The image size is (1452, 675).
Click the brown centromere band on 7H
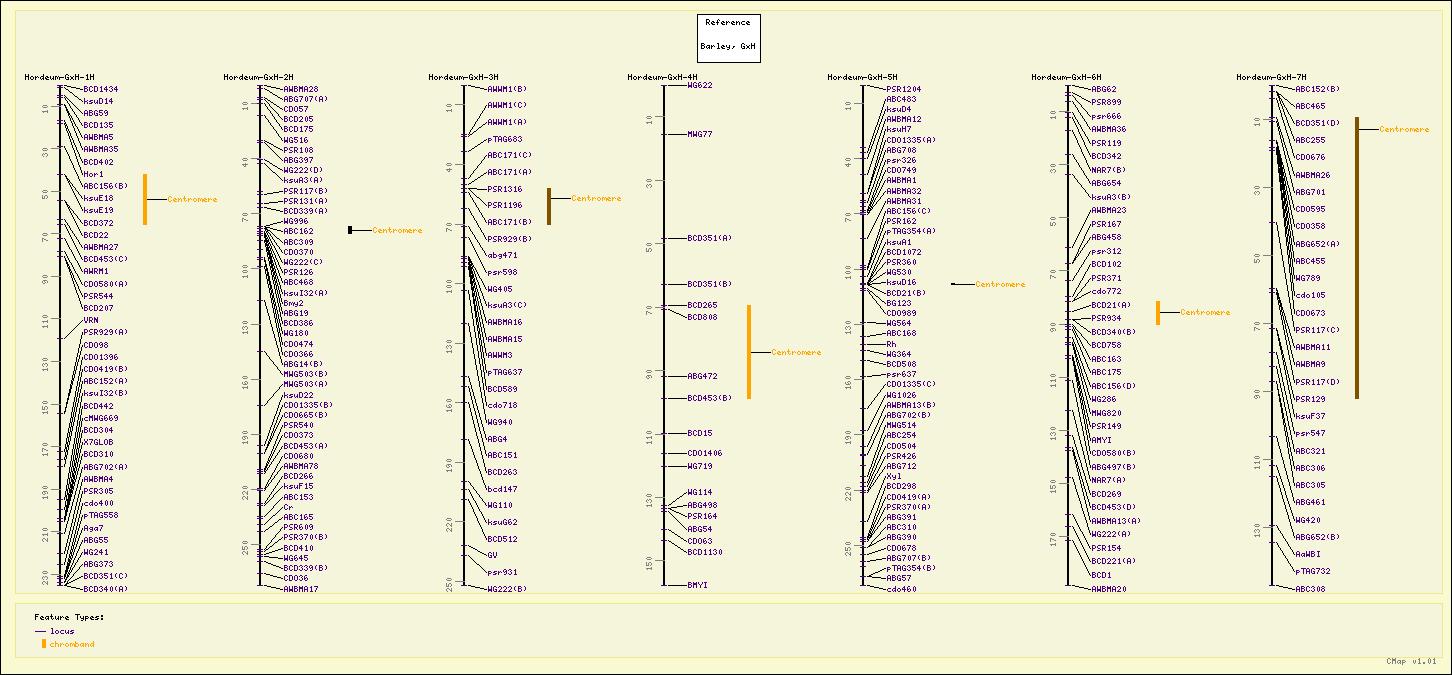[x=1357, y=257]
